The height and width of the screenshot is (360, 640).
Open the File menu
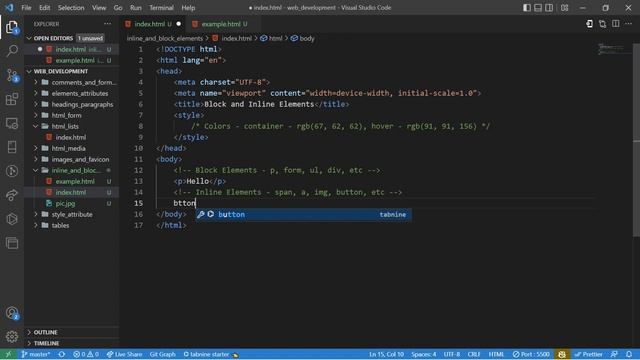pos(26,8)
